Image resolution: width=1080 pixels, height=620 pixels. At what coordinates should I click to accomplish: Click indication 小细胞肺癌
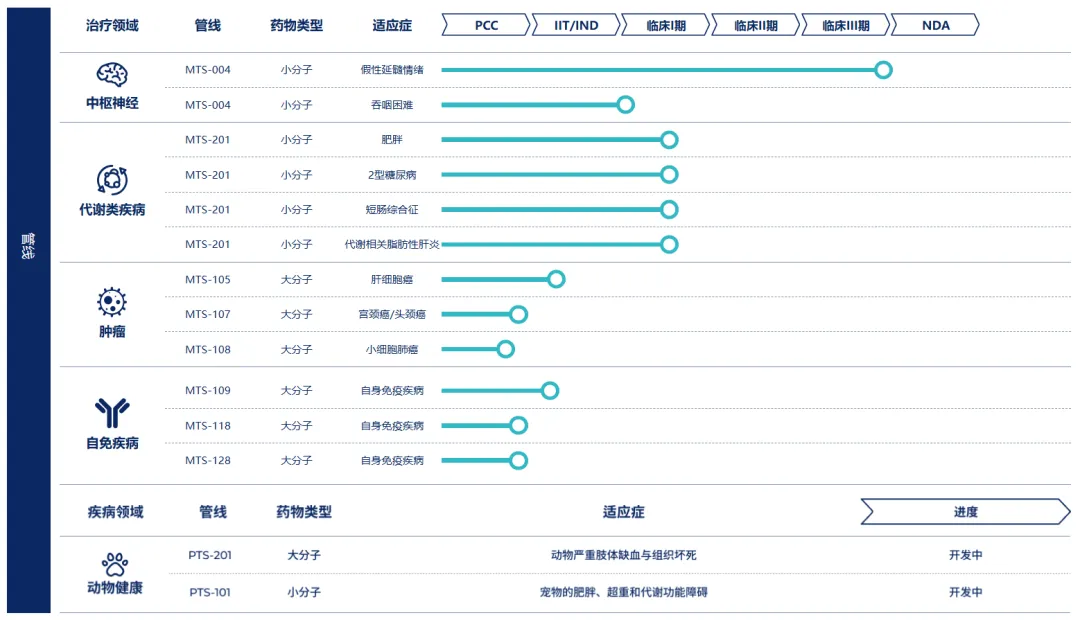392,349
